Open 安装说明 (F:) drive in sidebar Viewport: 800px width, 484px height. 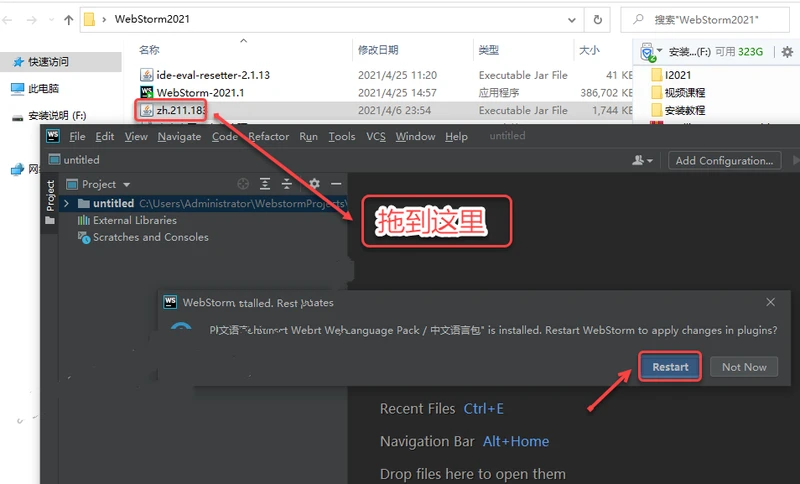56,116
